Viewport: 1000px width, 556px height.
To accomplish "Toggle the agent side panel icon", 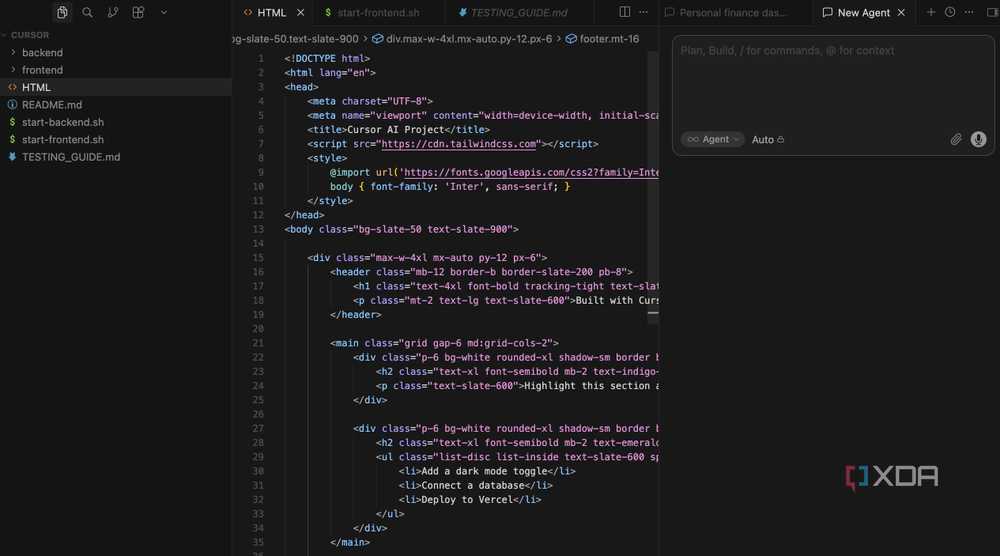I will 992,12.
